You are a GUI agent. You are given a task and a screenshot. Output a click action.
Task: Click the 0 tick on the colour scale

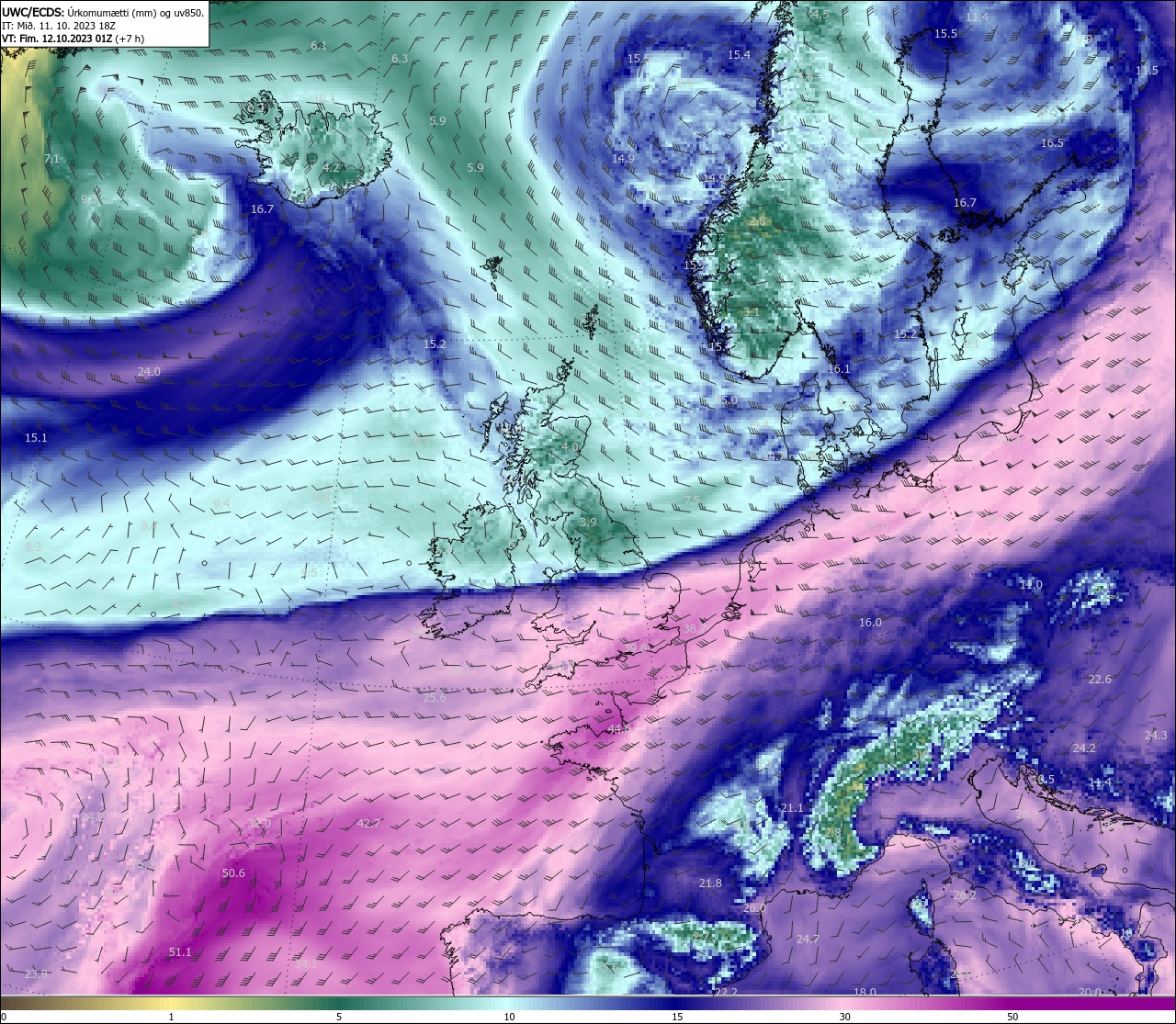[4, 1017]
